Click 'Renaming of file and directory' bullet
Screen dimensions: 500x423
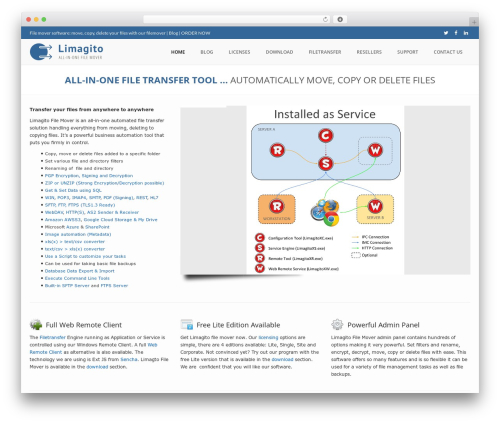[79, 168]
